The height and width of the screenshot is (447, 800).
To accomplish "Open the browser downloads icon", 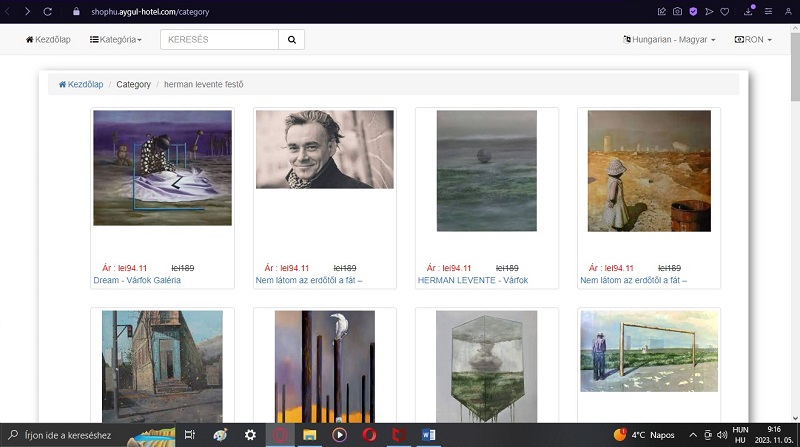I will (748, 11).
